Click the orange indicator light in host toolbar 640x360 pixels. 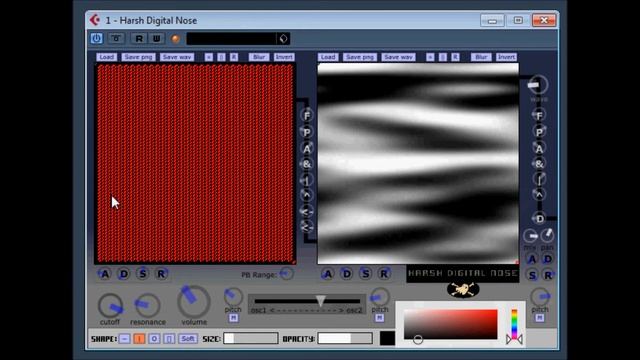[x=176, y=39]
